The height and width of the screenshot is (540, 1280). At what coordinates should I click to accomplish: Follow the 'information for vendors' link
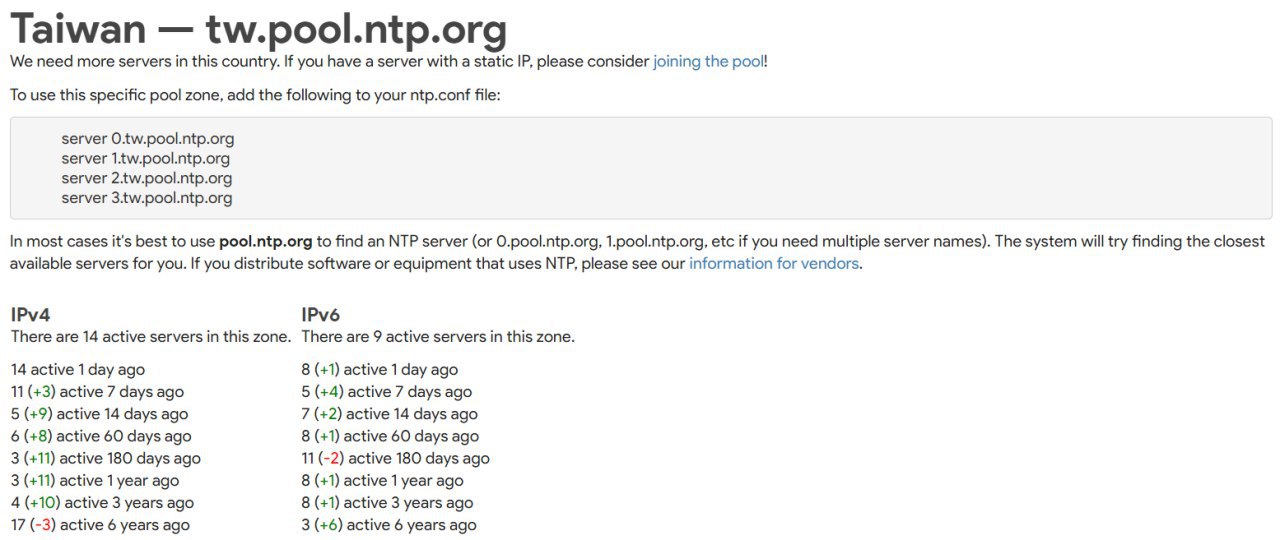pyautogui.click(x=774, y=264)
